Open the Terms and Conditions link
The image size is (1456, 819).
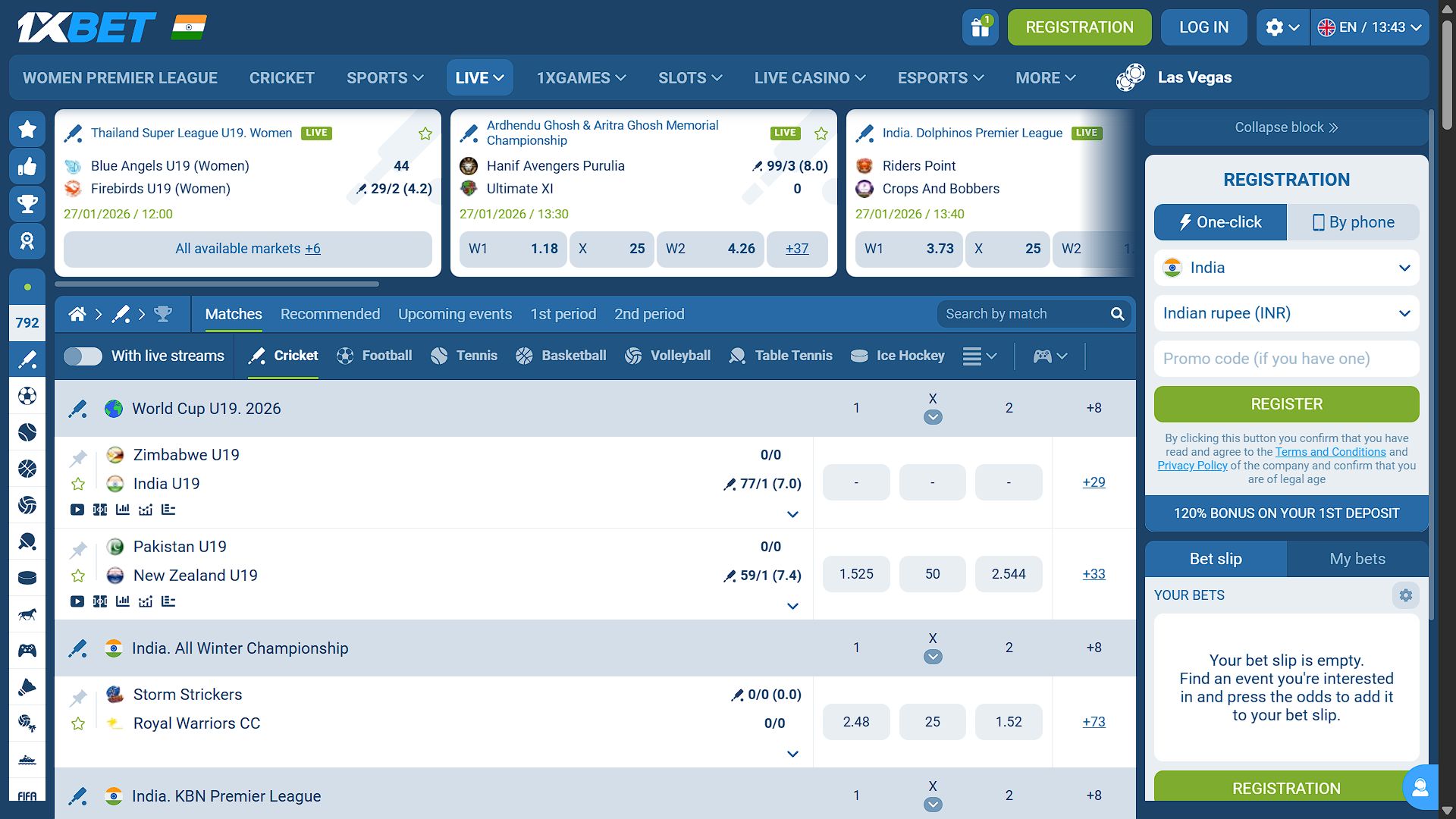1330,452
